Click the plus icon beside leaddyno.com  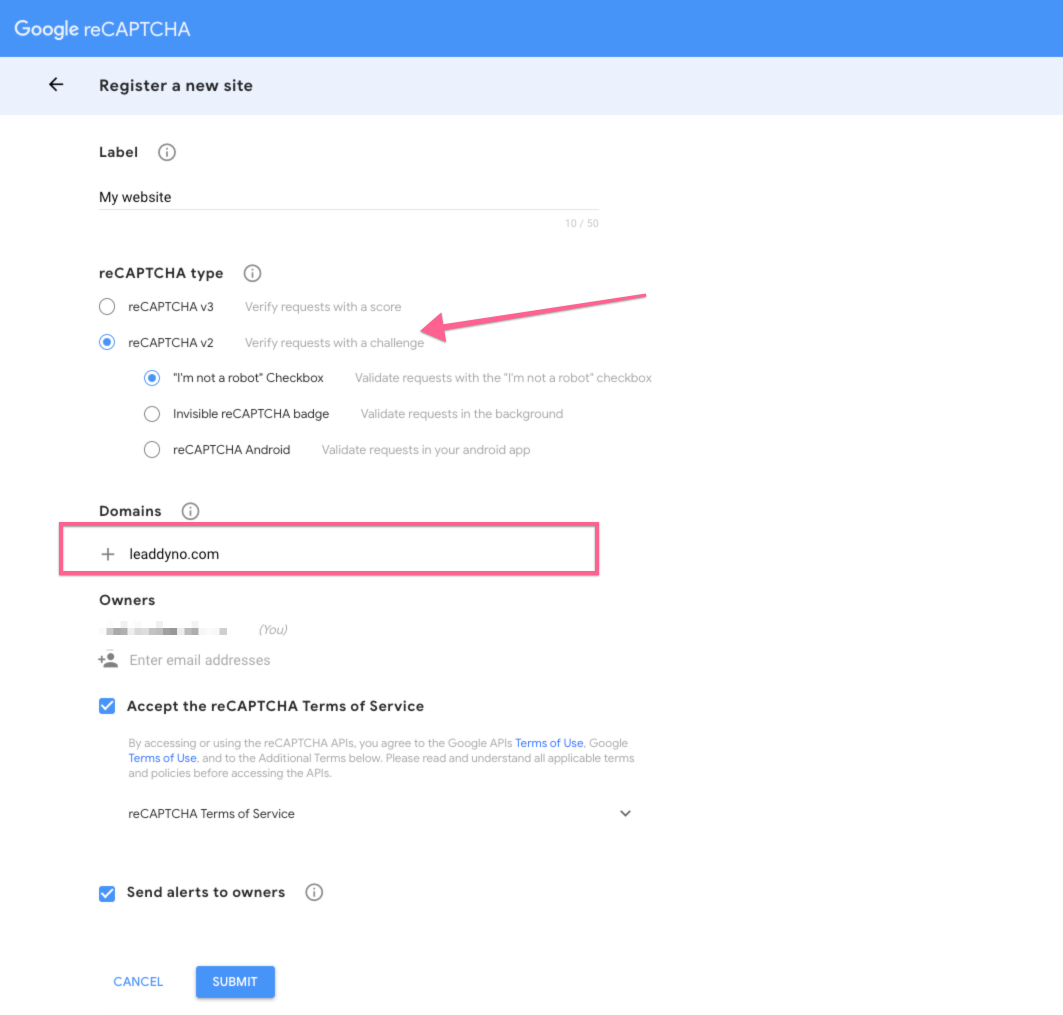tap(108, 554)
